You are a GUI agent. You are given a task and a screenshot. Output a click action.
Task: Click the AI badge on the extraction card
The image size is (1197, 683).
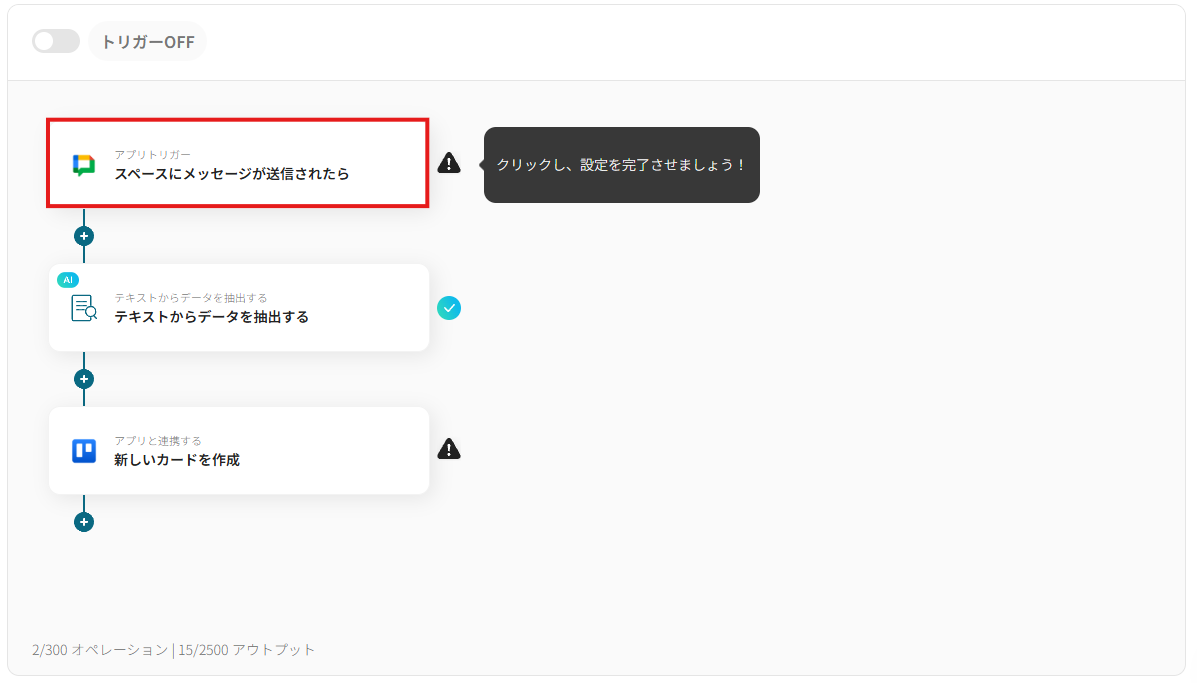pyautogui.click(x=68, y=280)
